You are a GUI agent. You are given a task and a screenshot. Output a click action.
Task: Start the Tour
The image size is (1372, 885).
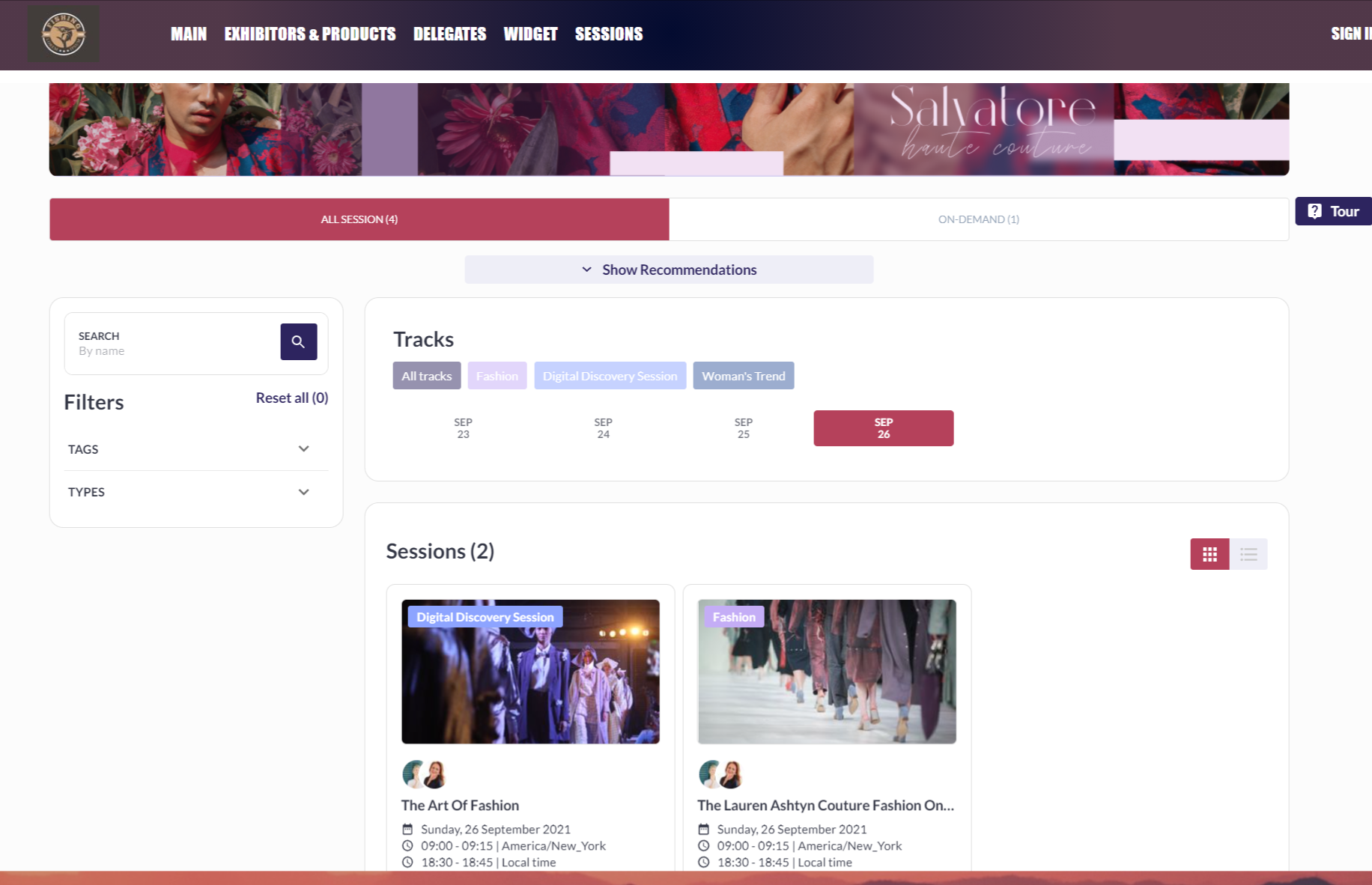click(x=1334, y=211)
